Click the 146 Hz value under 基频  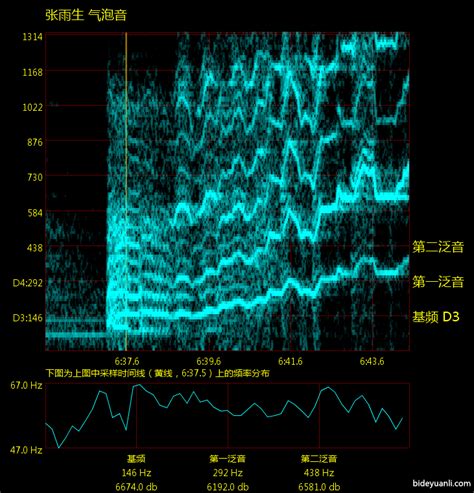pyautogui.click(x=136, y=473)
